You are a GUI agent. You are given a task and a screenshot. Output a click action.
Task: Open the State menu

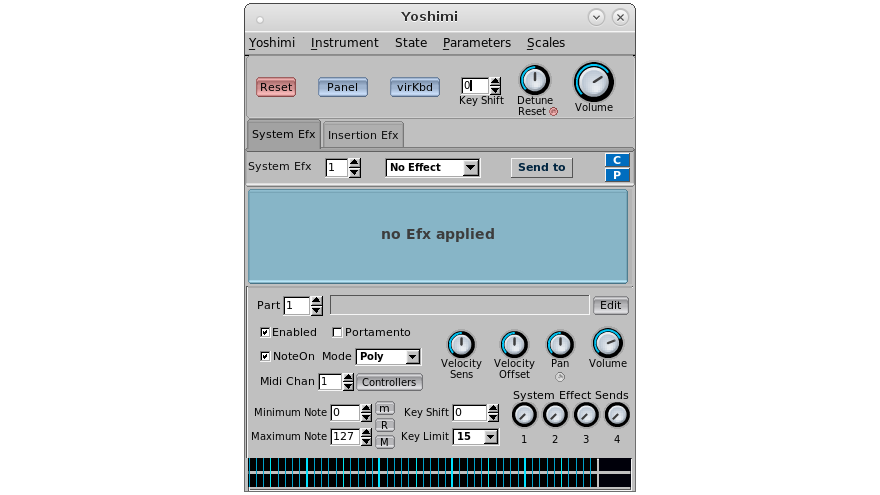click(411, 43)
